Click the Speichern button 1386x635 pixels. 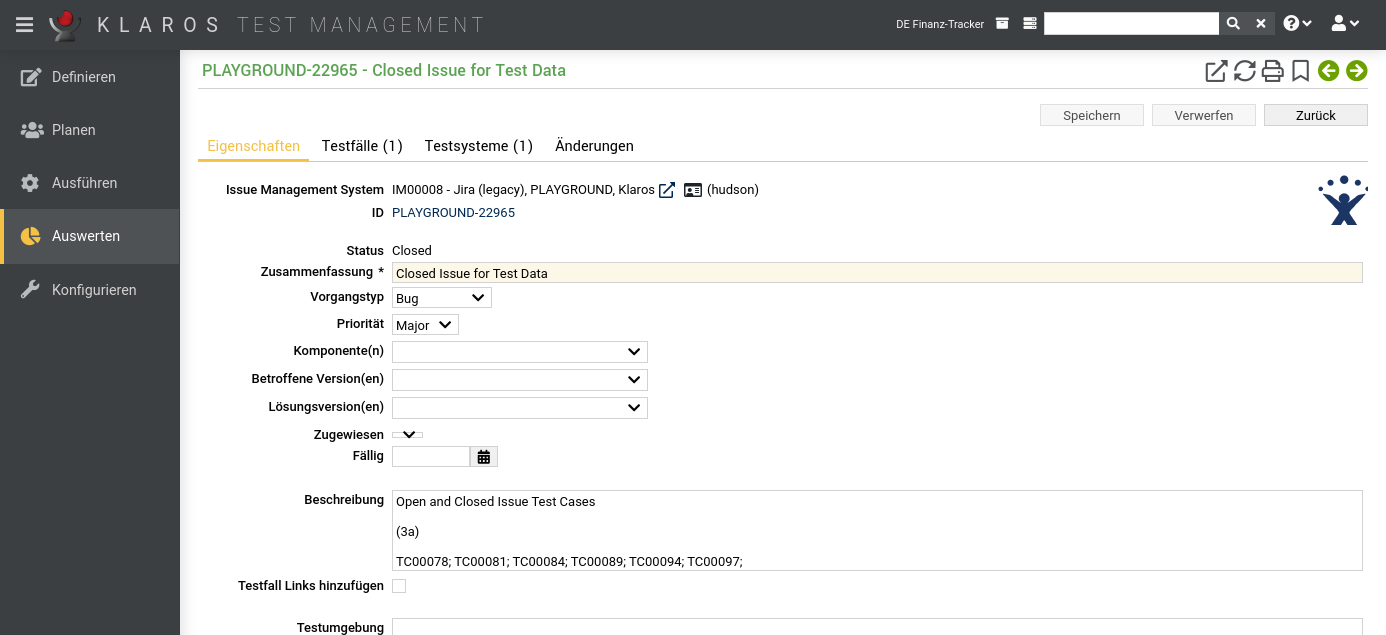[1091, 115]
